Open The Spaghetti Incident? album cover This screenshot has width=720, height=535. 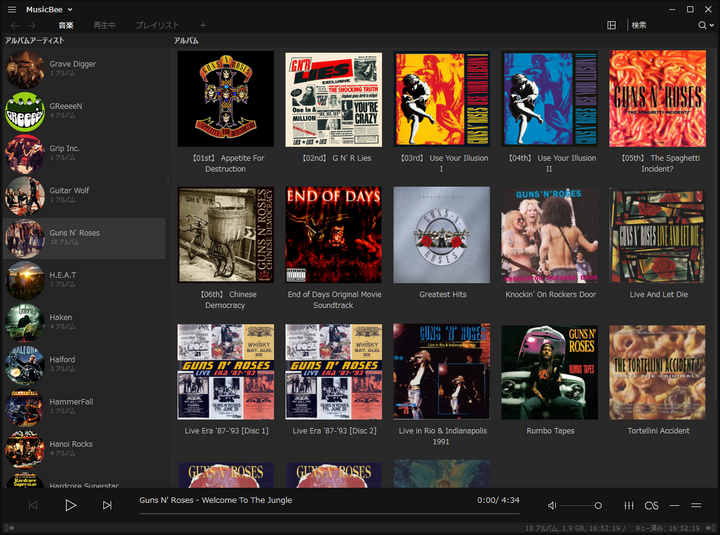pos(658,99)
